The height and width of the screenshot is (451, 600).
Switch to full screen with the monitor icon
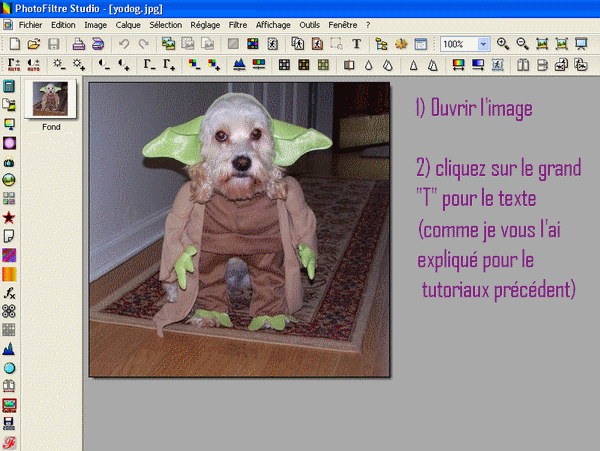pos(581,44)
